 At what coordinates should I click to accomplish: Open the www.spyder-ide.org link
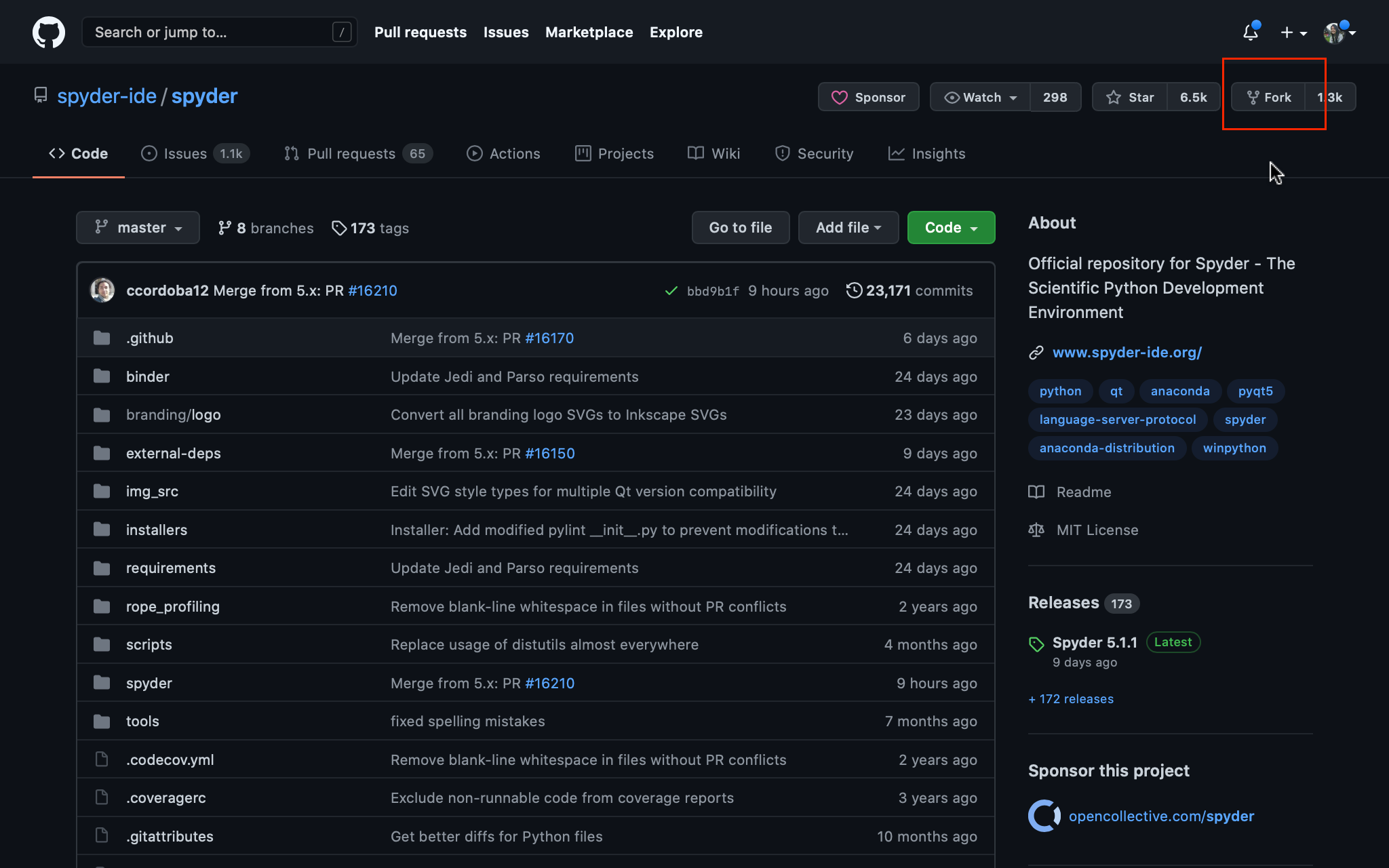click(1127, 353)
